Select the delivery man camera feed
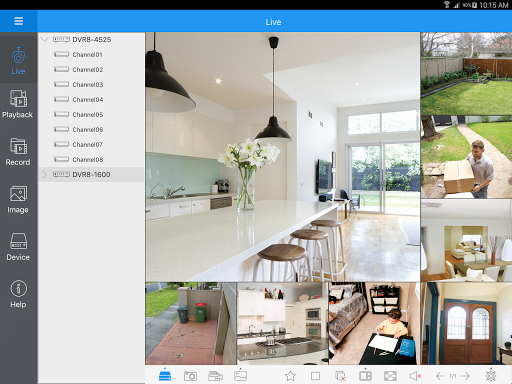 466,157
